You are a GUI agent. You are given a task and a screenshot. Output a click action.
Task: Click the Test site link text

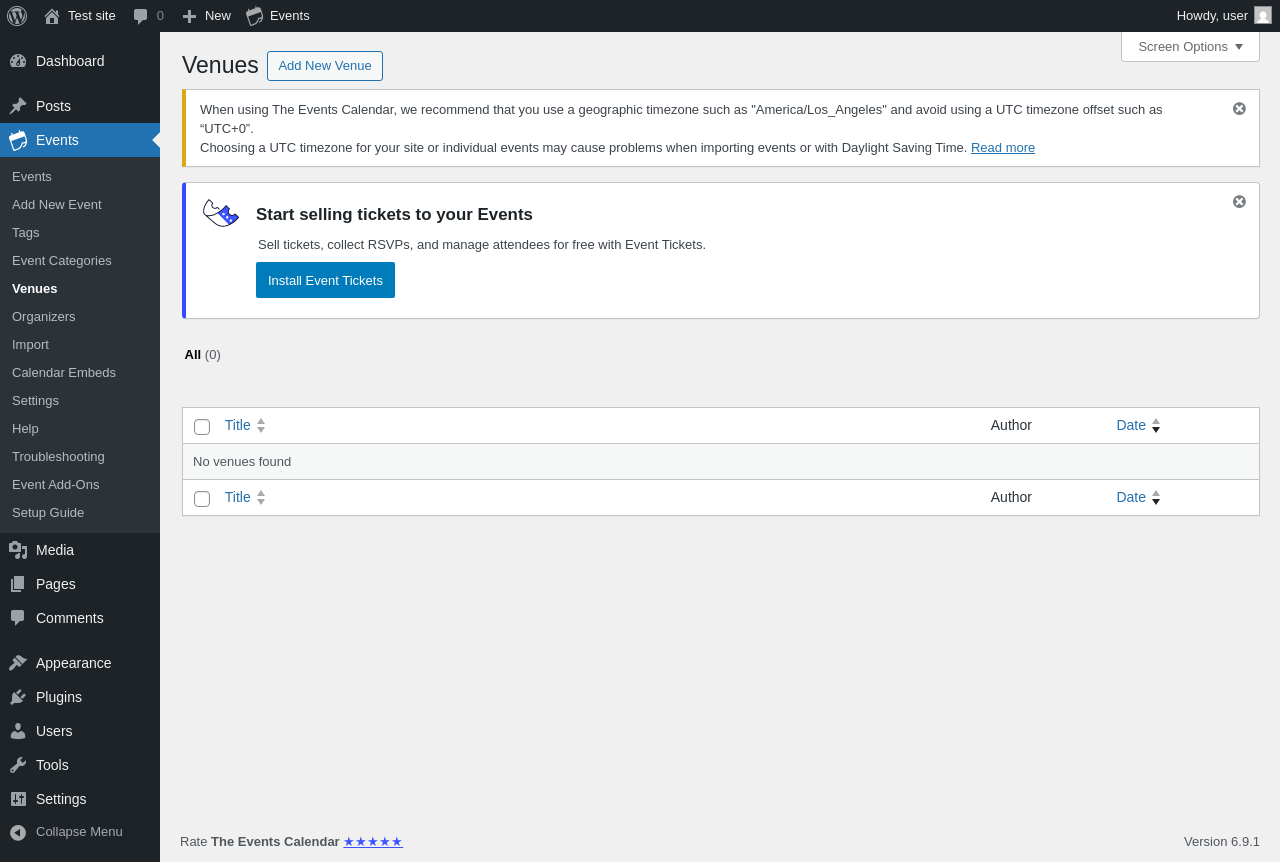(92, 16)
